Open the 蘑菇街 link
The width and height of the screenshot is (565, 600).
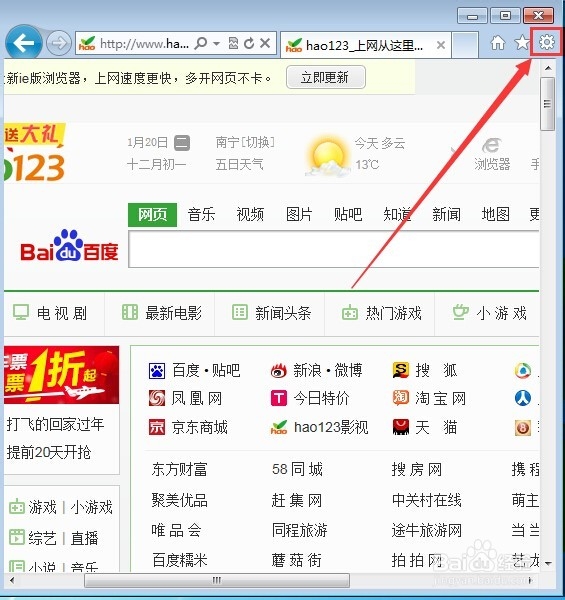tap(296, 560)
